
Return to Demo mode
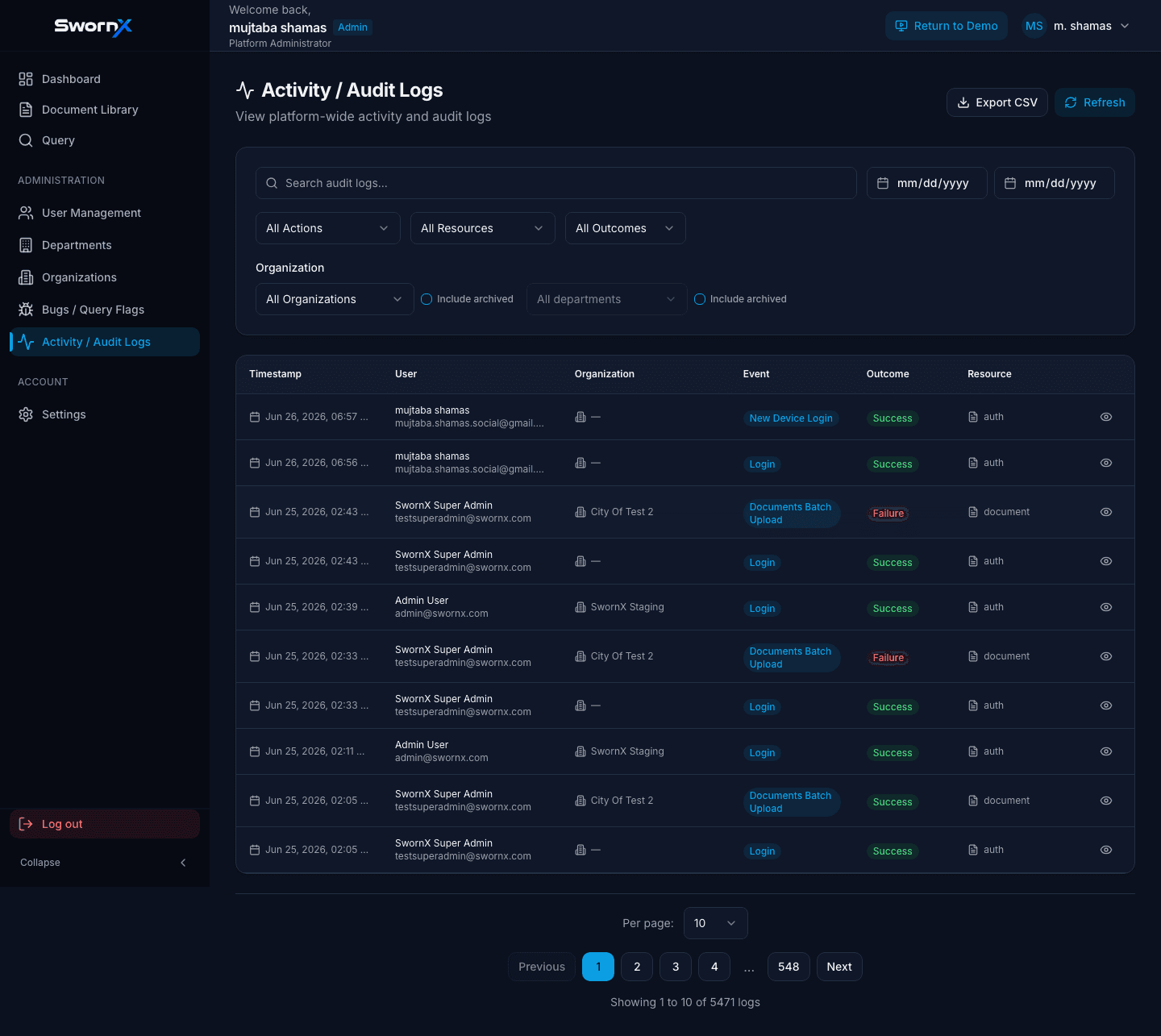tap(947, 26)
